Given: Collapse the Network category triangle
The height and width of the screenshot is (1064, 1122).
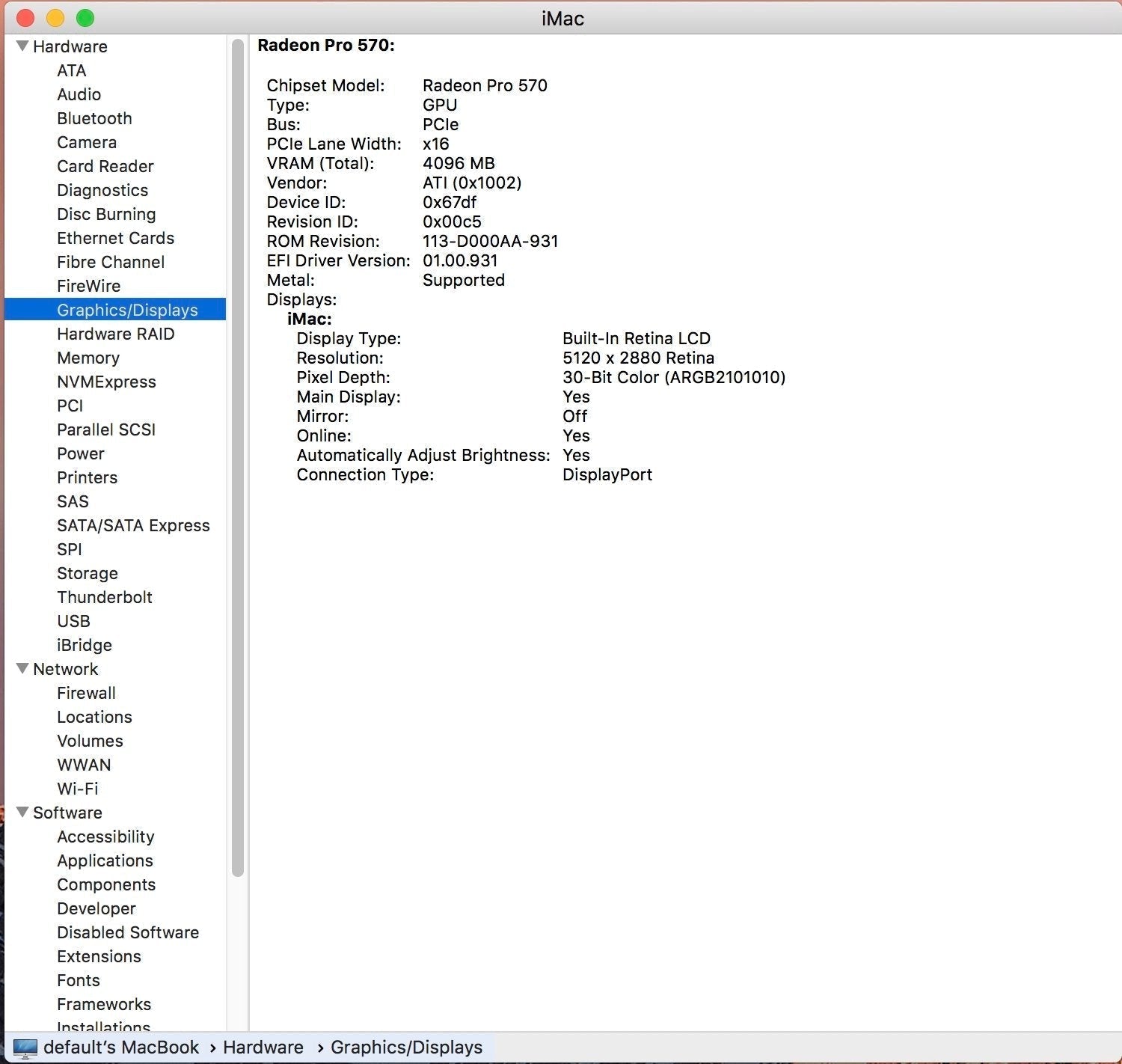Looking at the screenshot, I should click(22, 668).
